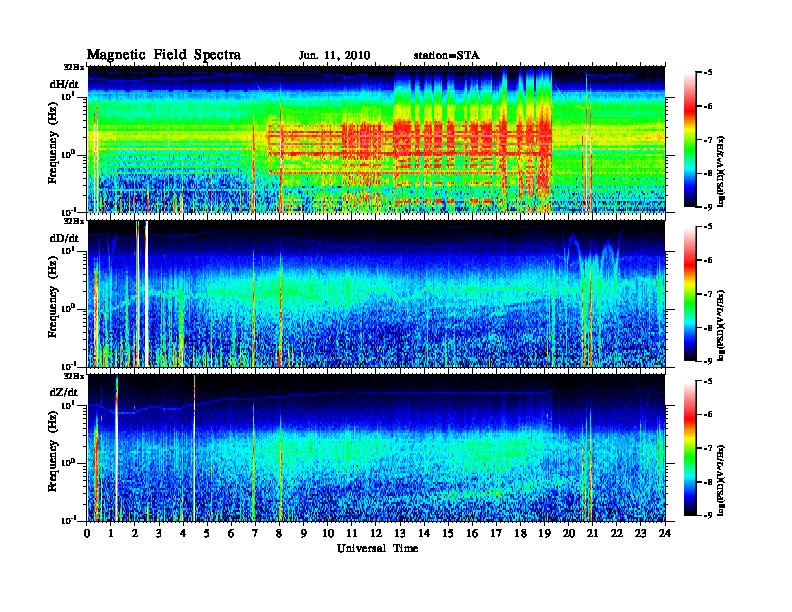Click the 'dH/dt' panel label
The image size is (792, 612).
(x=64, y=84)
